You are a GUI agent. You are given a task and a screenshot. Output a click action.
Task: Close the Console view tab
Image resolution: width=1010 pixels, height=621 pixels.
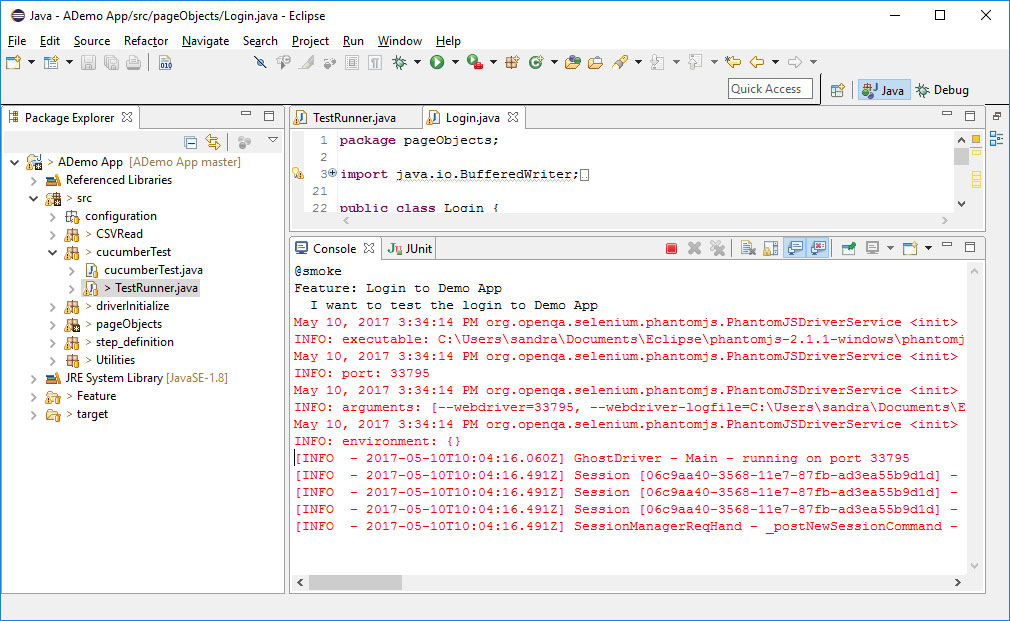[369, 248]
